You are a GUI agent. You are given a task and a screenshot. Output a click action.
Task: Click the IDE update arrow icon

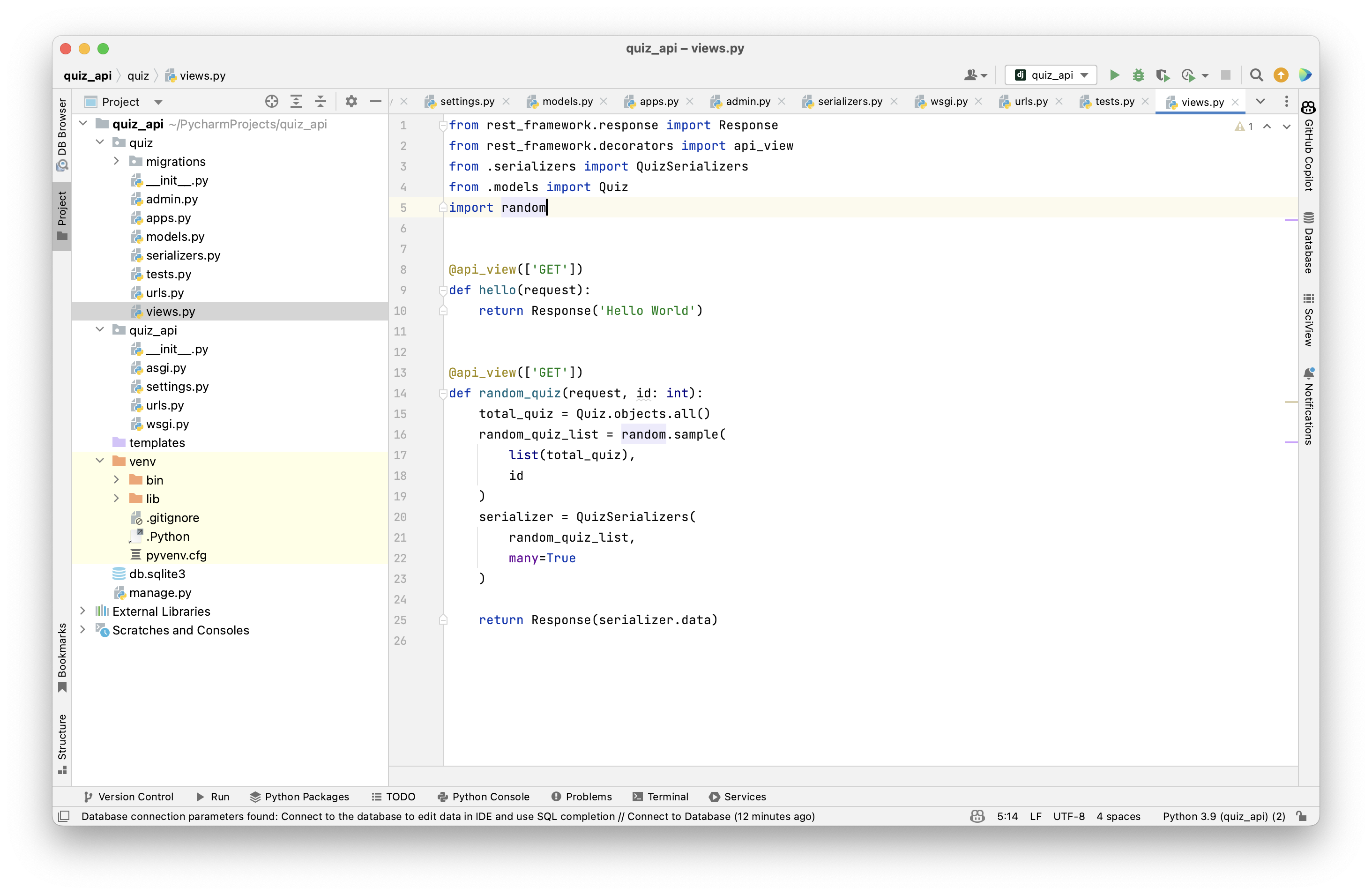coord(1281,75)
